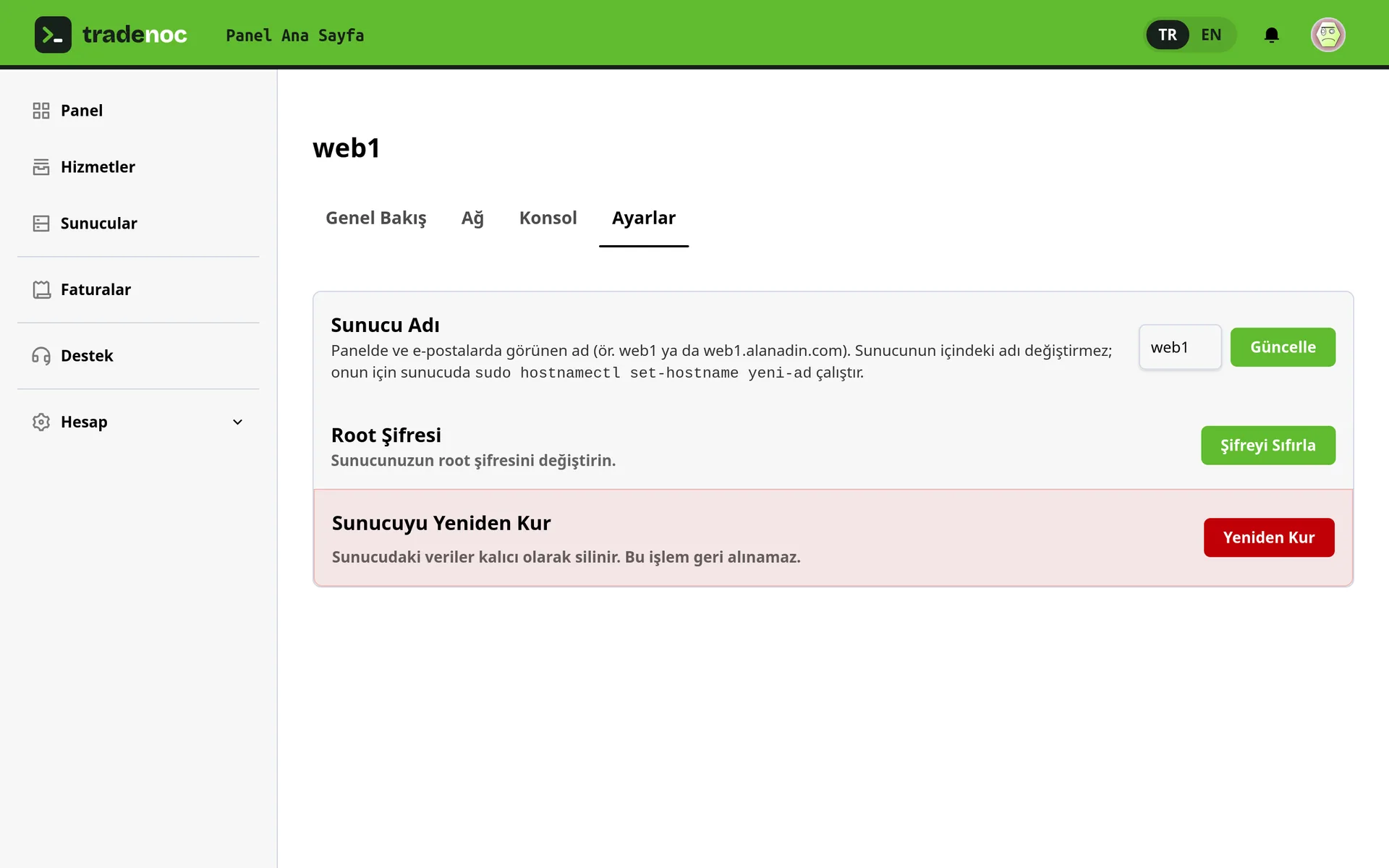Click the Destek headset icon

click(x=41, y=356)
